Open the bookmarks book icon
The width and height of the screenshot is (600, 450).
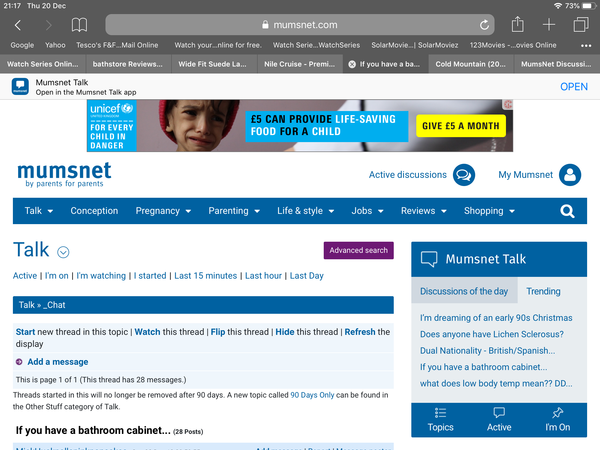tap(79, 25)
